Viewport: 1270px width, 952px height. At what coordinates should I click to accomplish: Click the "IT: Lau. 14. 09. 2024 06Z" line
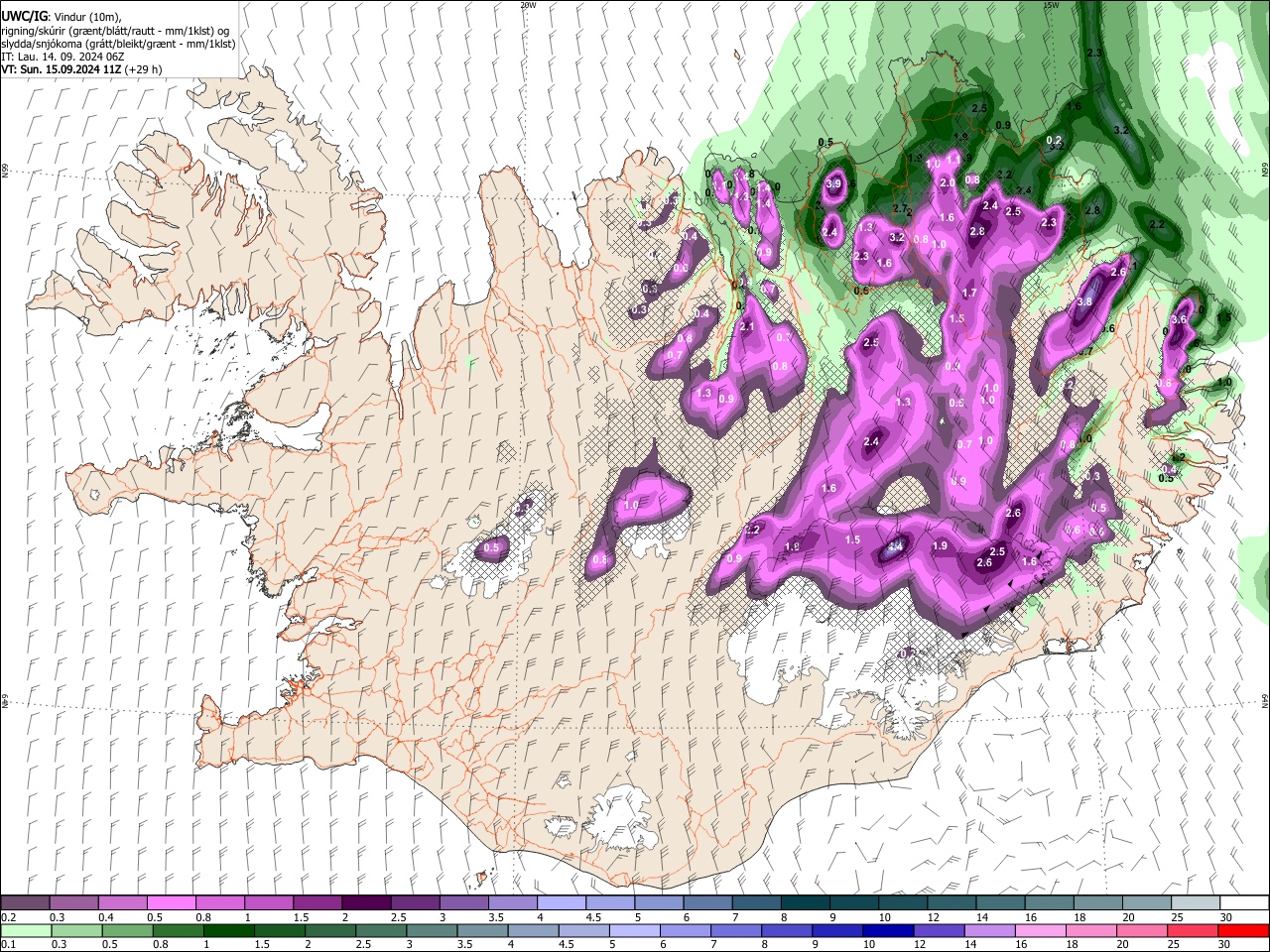tap(63, 57)
